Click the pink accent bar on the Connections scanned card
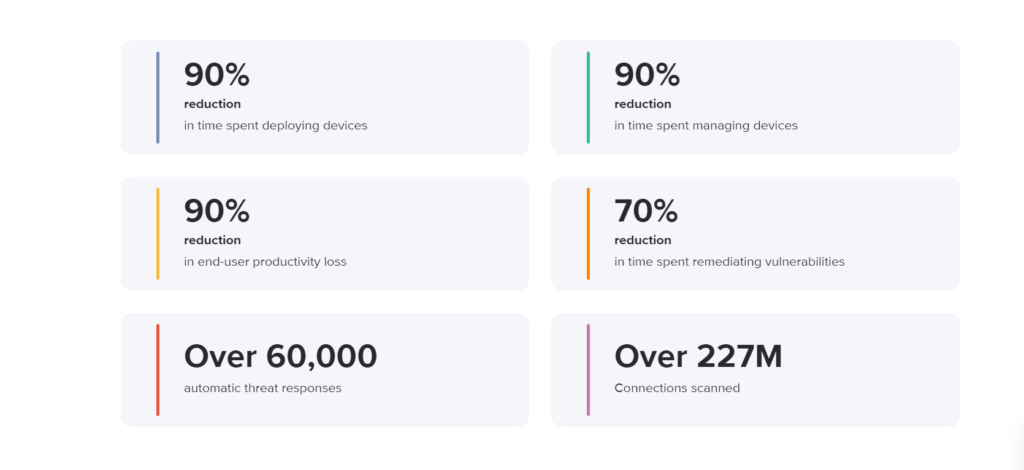This screenshot has height=470, width=1024. coord(588,369)
